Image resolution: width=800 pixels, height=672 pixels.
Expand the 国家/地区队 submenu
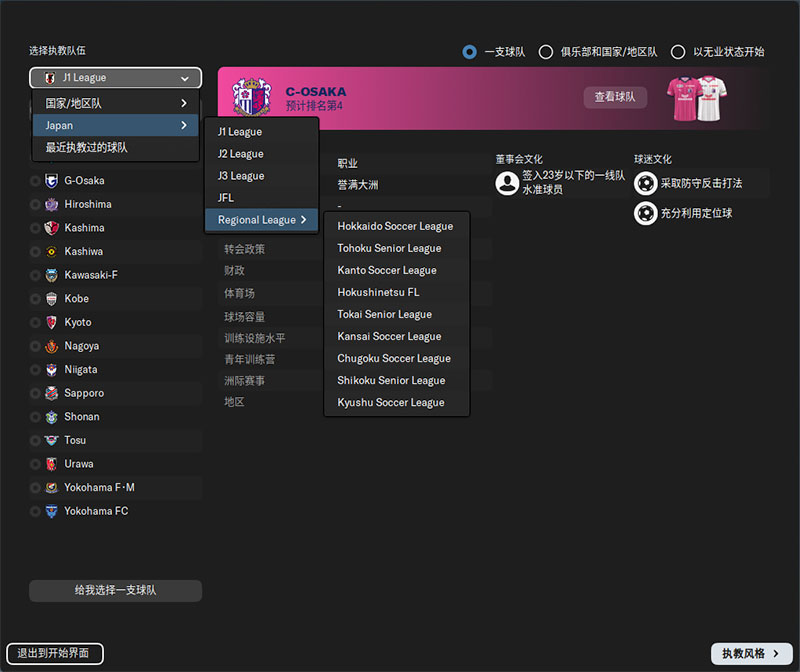[115, 104]
